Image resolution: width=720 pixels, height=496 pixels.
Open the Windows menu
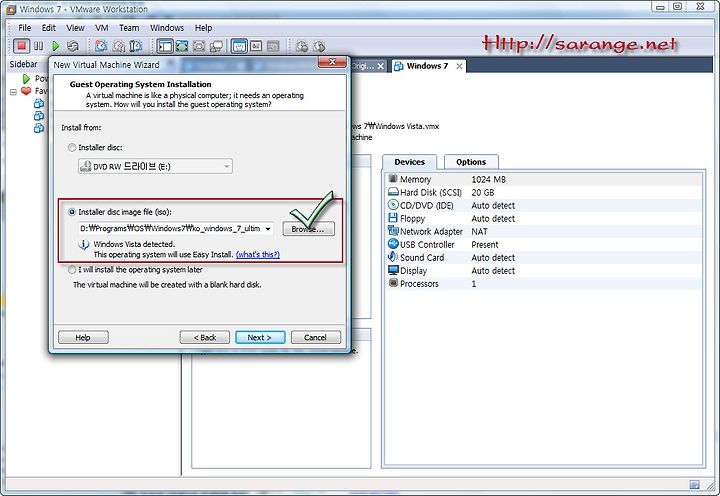click(x=167, y=28)
